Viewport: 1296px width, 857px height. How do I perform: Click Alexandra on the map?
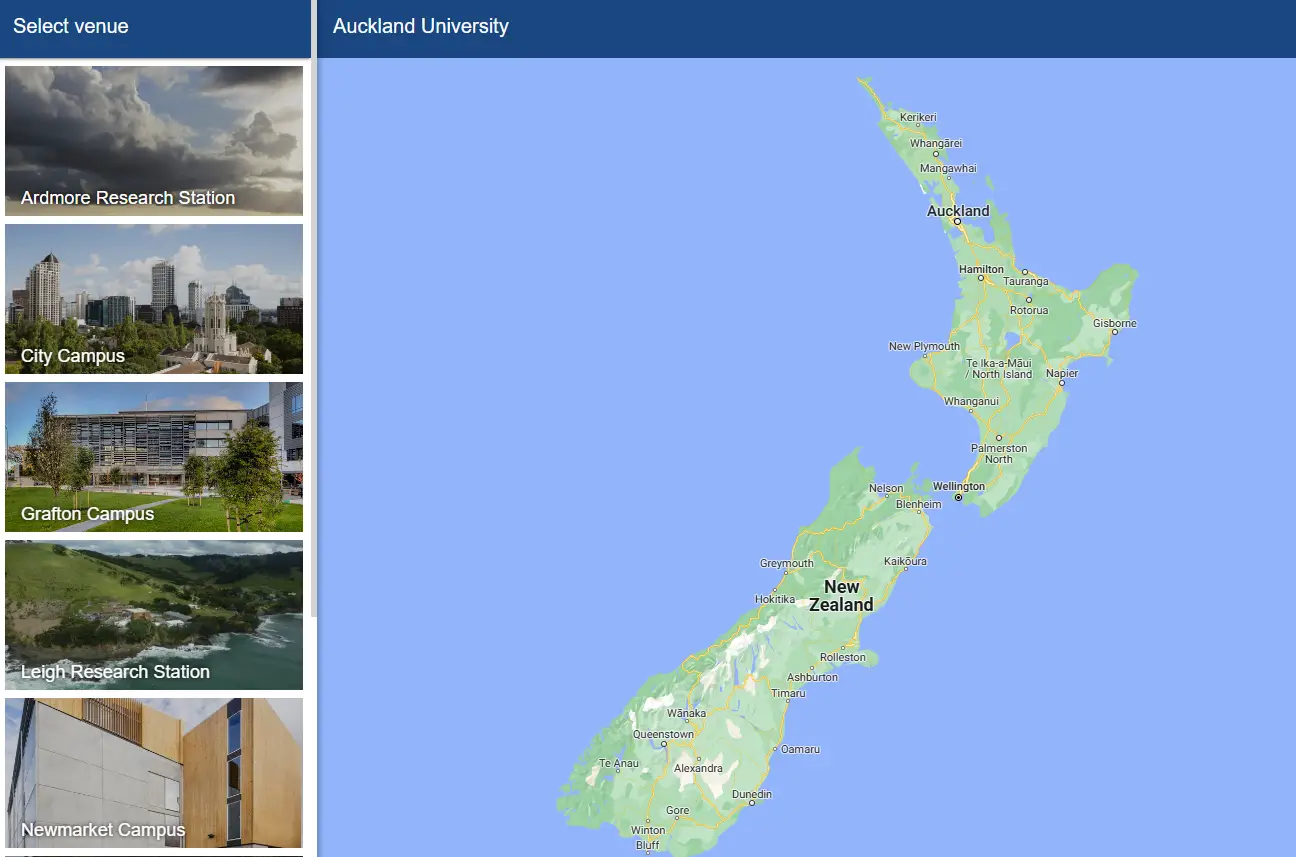tap(698, 769)
